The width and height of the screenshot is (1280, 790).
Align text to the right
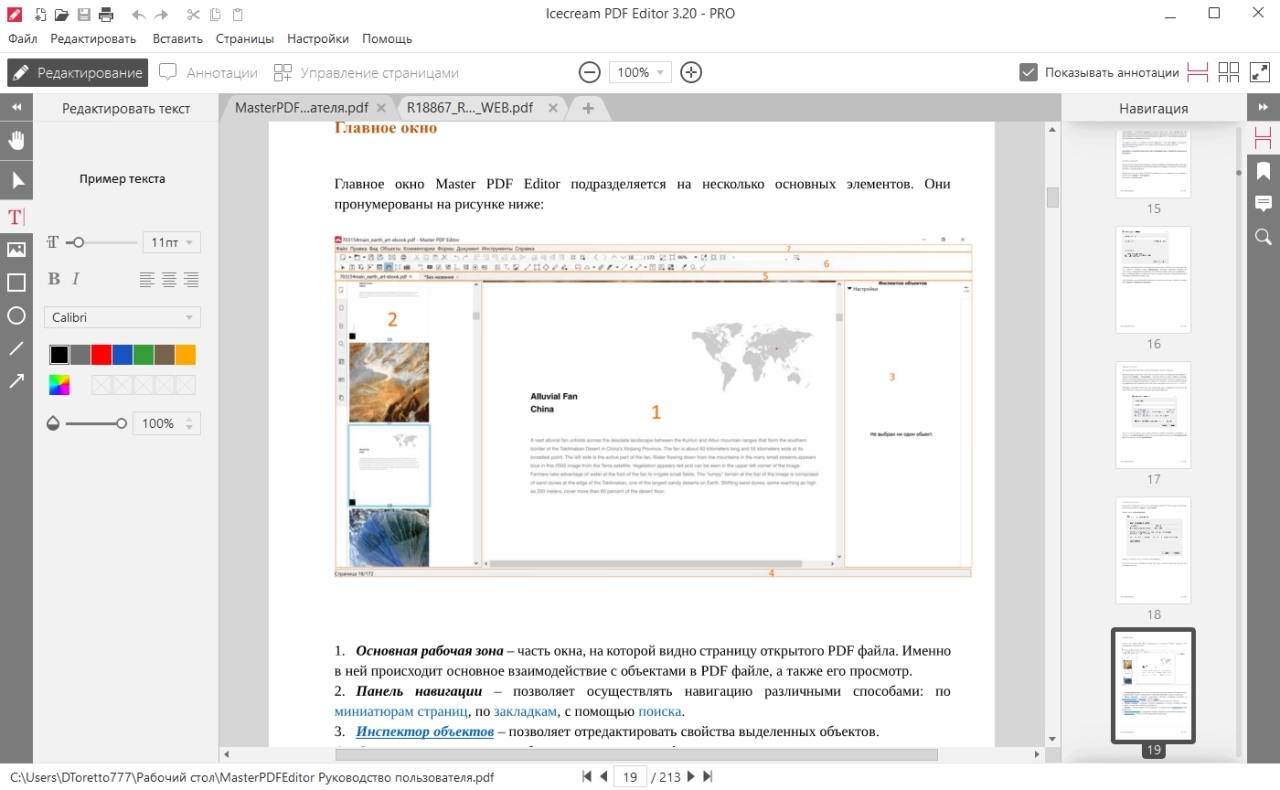191,280
